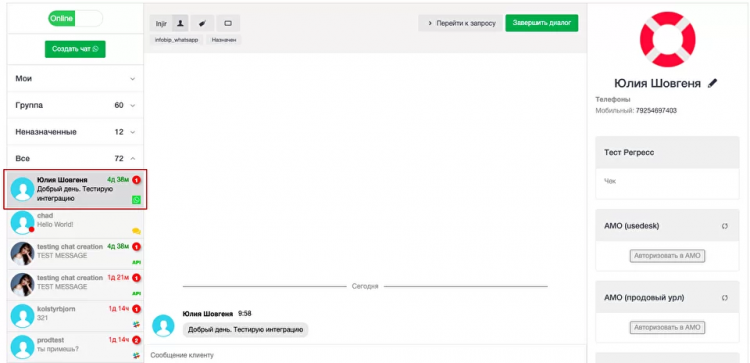Click Перейти к запросу button
Viewport: 750px width, 363px height.
461,23
